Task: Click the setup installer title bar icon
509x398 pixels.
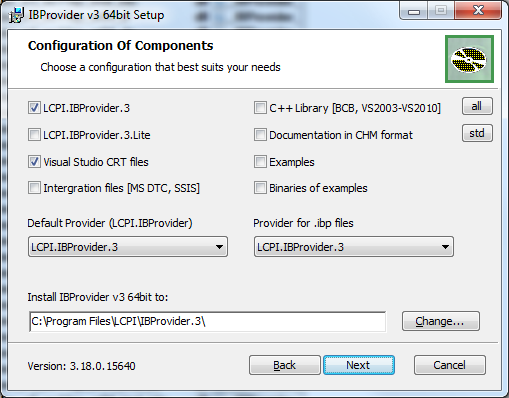Action: 16,15
